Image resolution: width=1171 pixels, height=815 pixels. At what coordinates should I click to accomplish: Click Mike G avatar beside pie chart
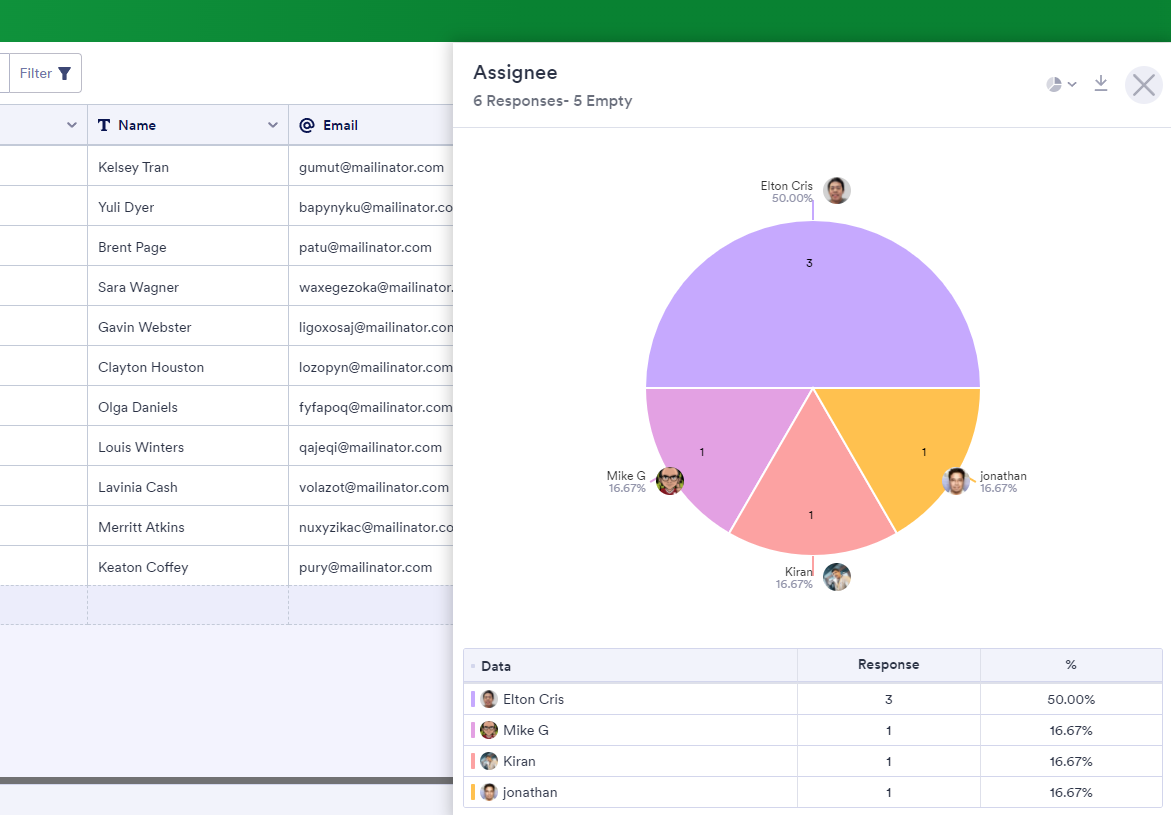[x=670, y=481]
